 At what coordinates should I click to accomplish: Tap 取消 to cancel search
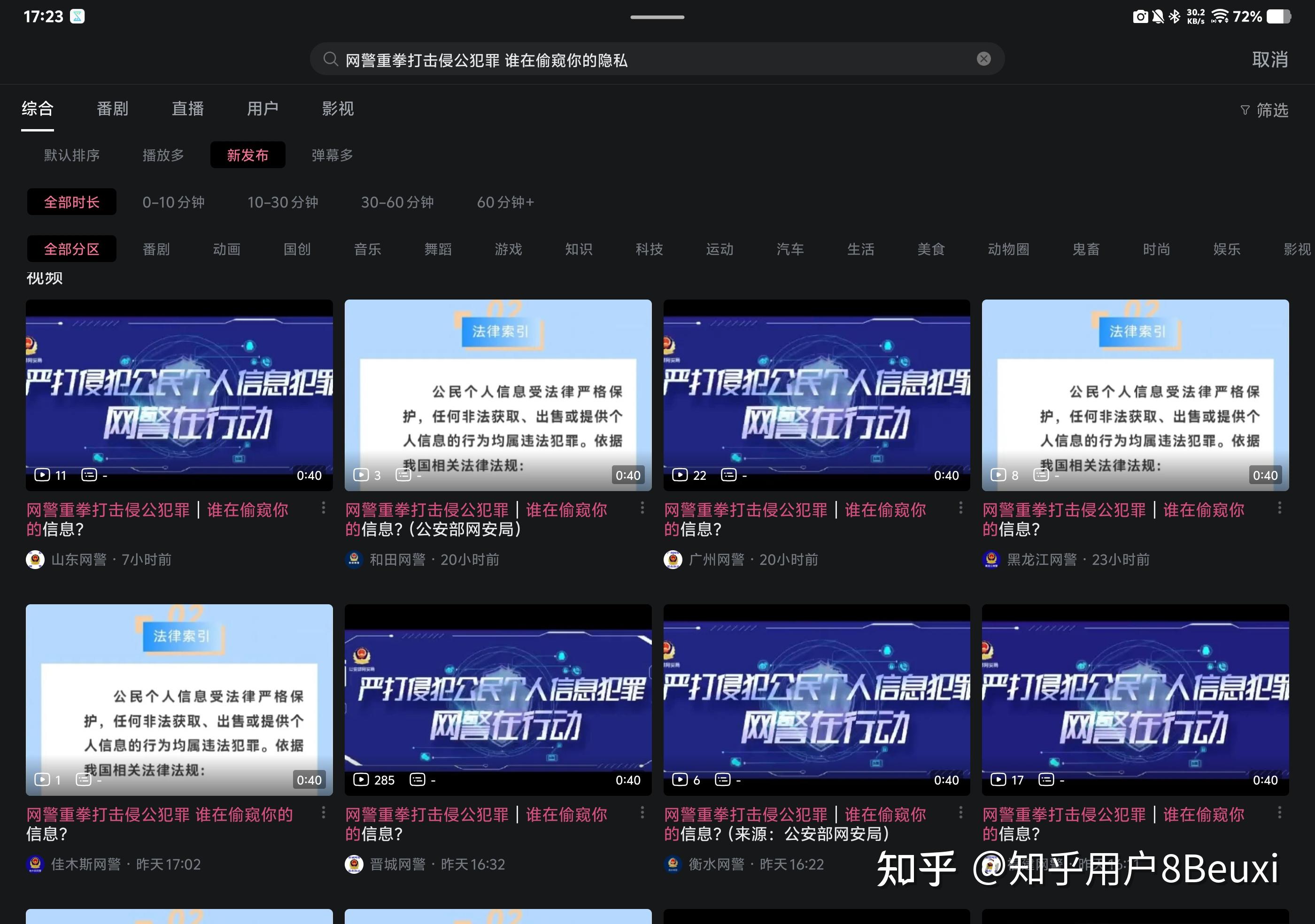pyautogui.click(x=1270, y=59)
